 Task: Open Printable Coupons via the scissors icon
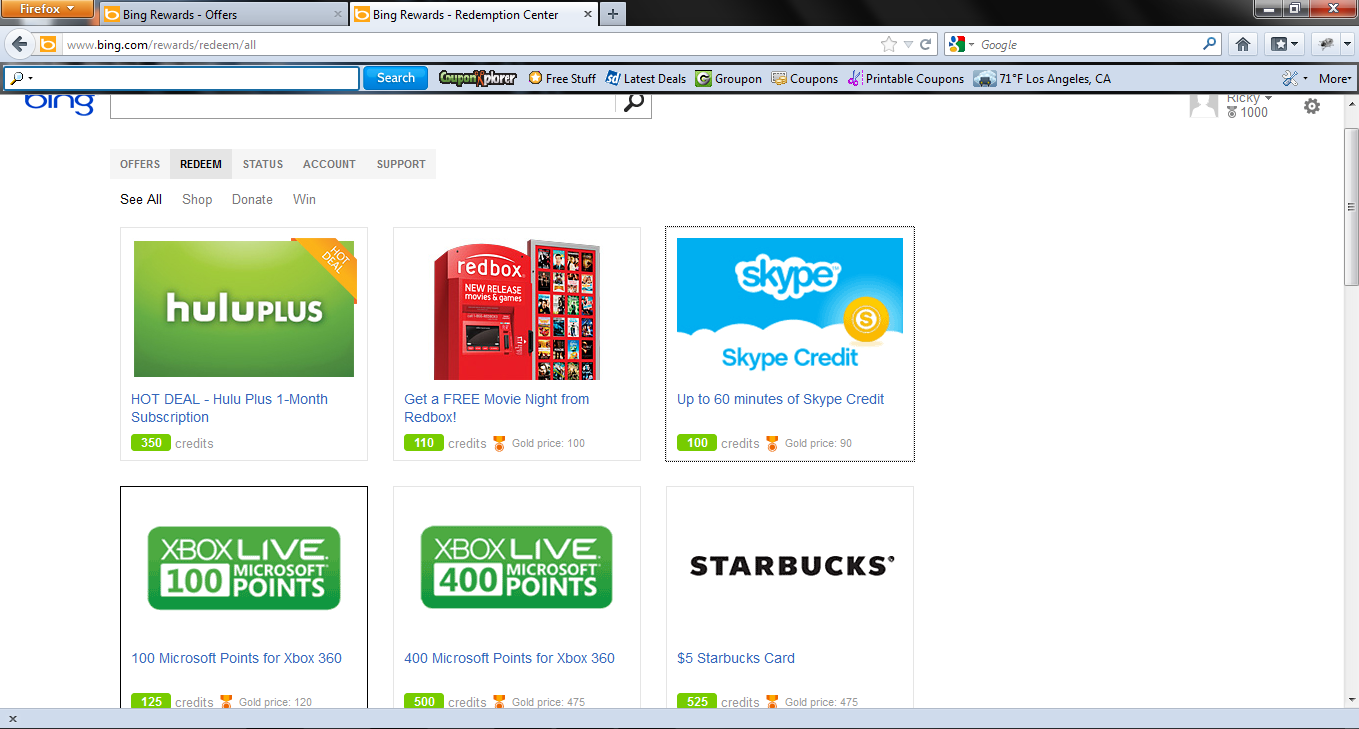853,78
